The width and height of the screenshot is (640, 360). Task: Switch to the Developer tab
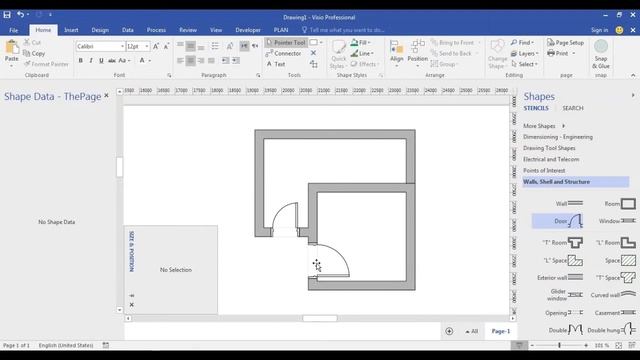[248, 30]
